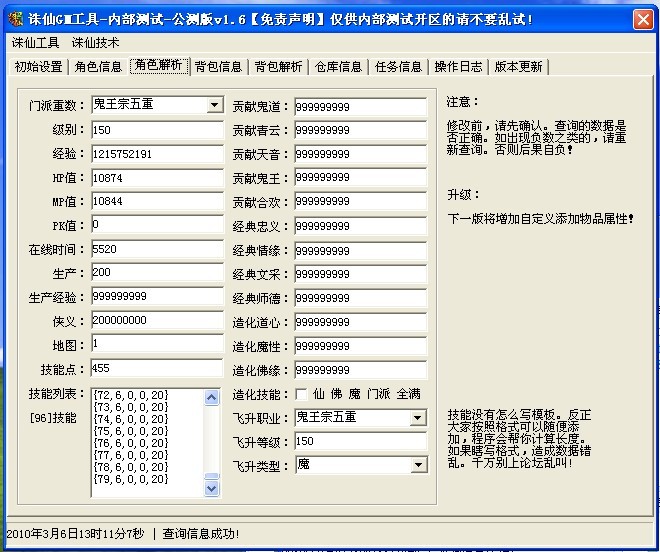Switch to the 初始设置 tab
660x552 pixels.
point(38,67)
